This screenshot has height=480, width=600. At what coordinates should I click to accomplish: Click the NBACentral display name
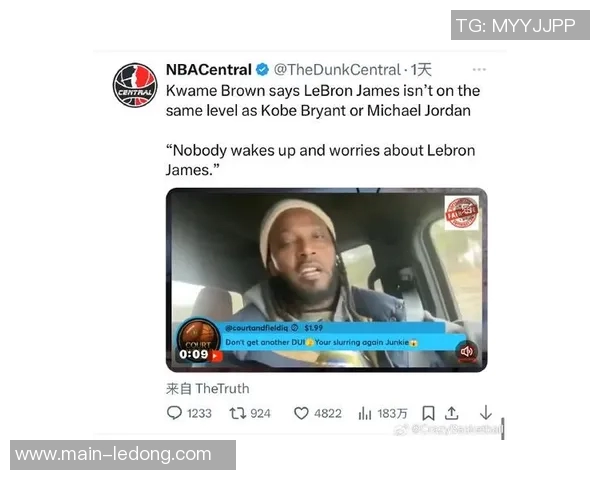[209, 70]
